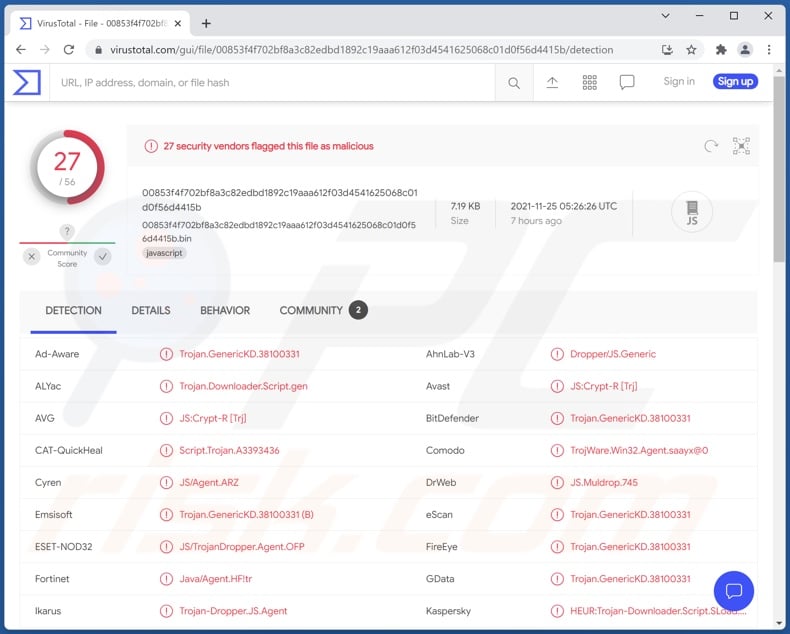The height and width of the screenshot is (634, 790).
Task: Click the page vertical scrollbar
Action: point(779,169)
